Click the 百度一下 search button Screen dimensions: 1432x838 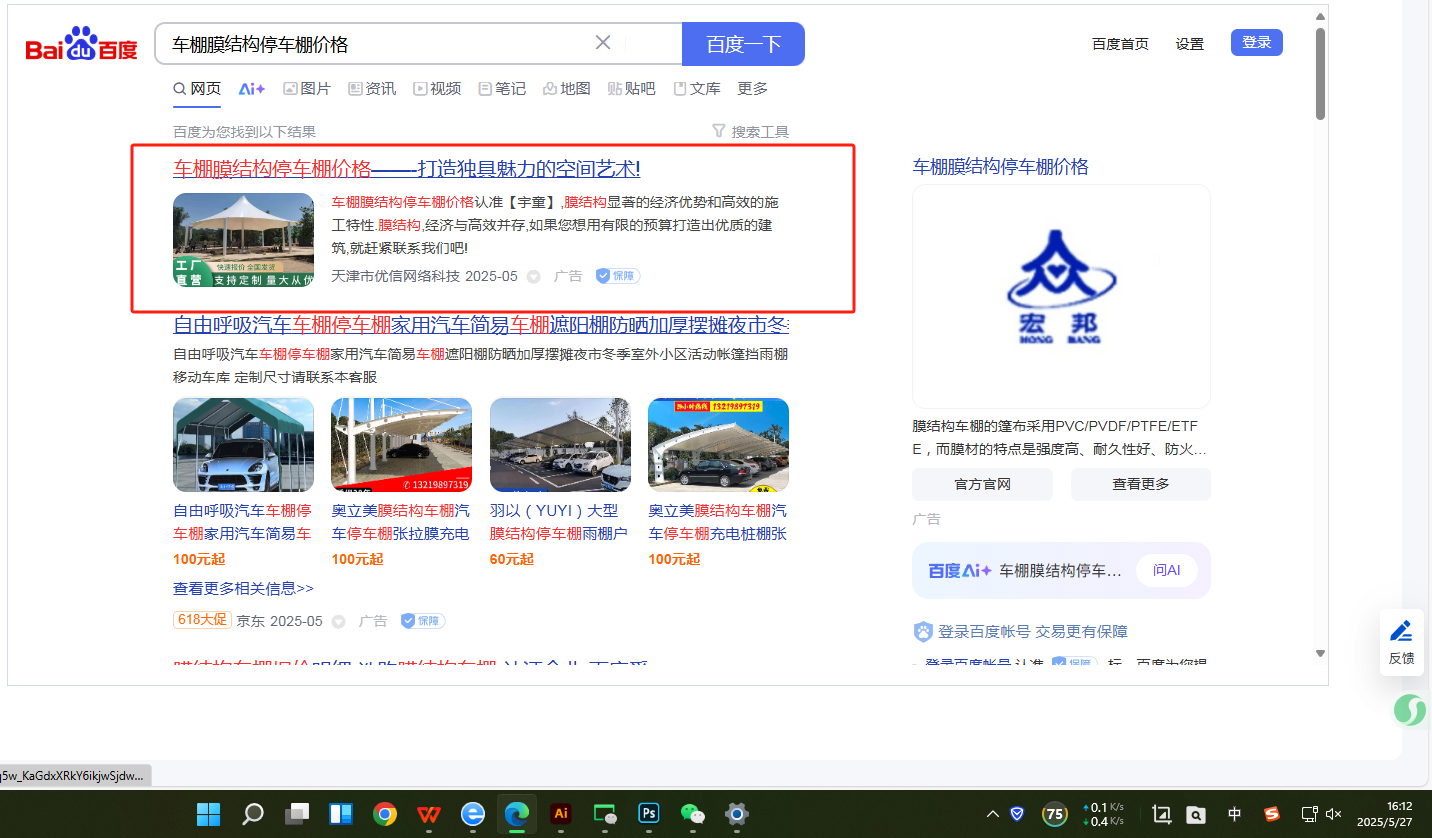click(x=743, y=44)
